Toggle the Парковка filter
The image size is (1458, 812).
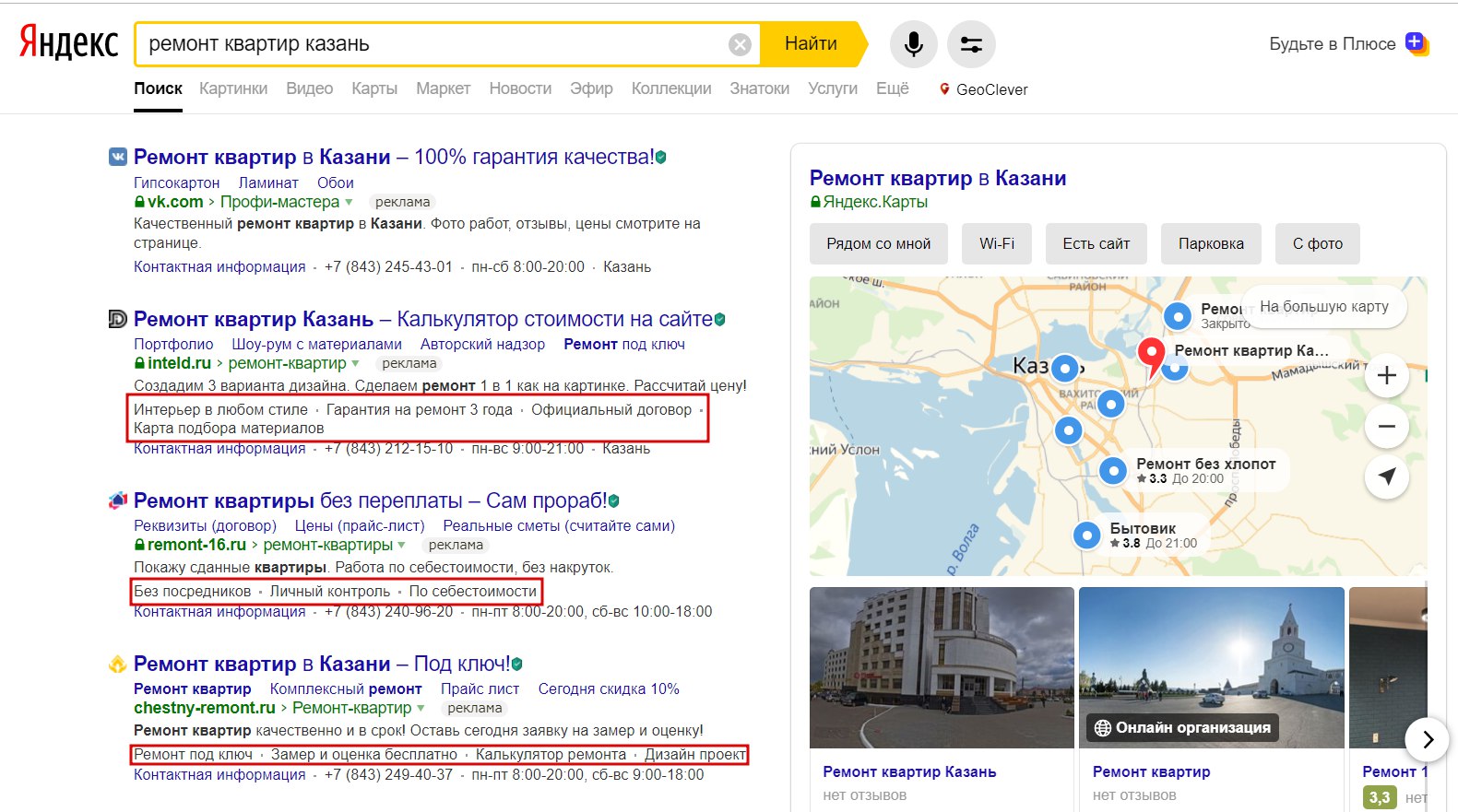[x=1211, y=243]
